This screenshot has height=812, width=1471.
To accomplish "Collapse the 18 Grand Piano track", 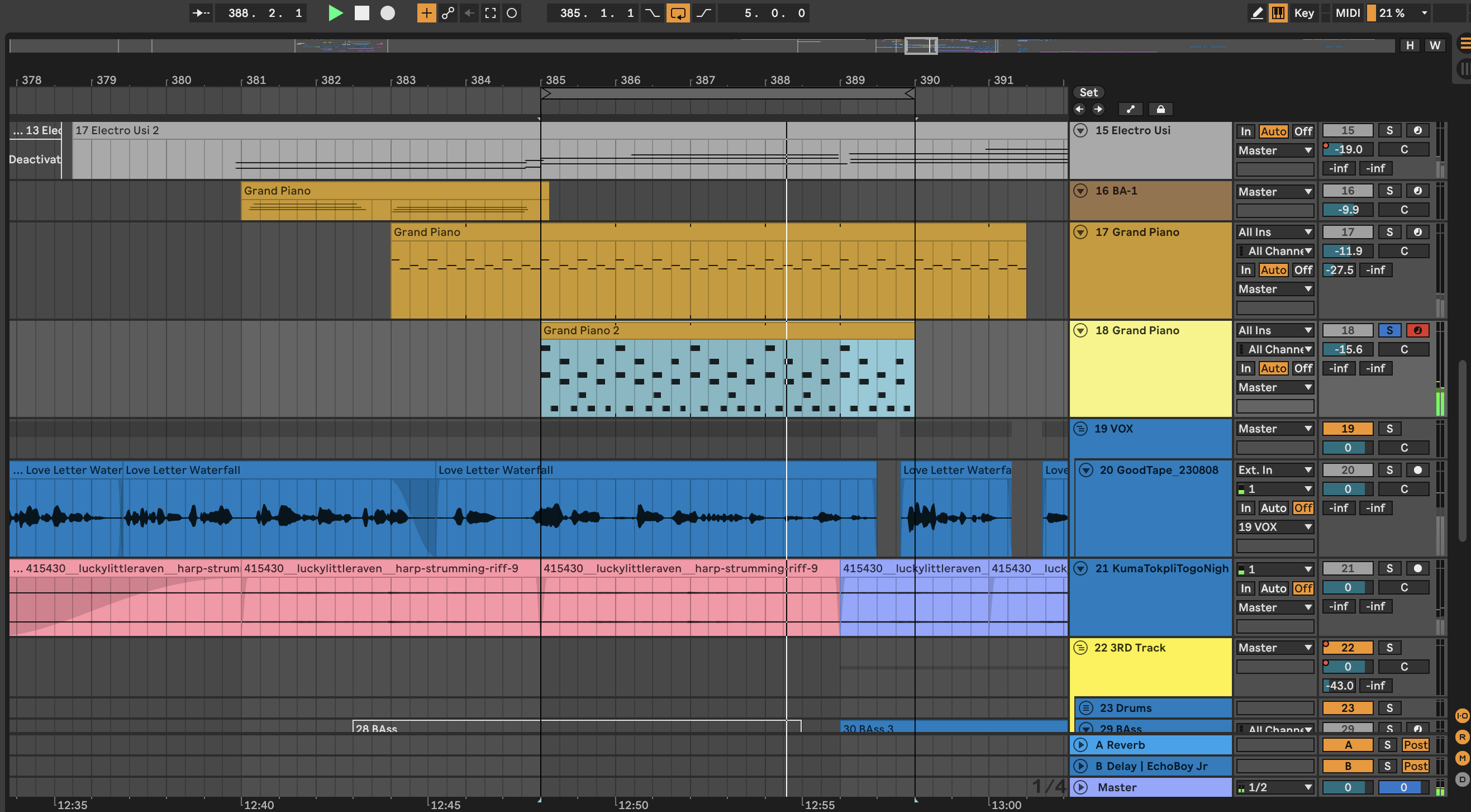I will 1080,330.
